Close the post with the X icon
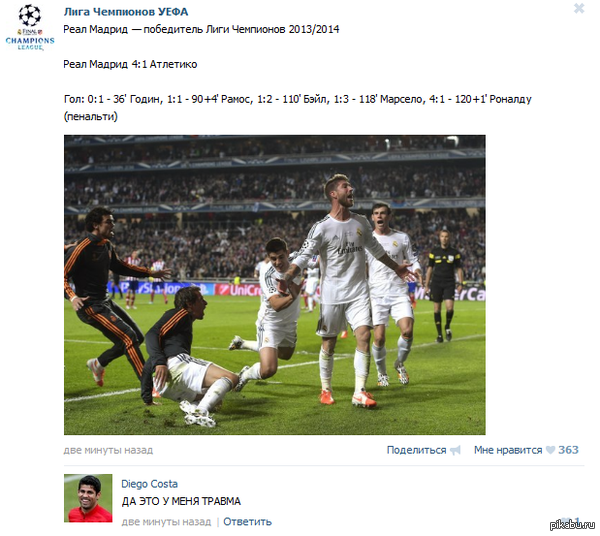Image resolution: width=600 pixels, height=536 pixels. coord(579,8)
